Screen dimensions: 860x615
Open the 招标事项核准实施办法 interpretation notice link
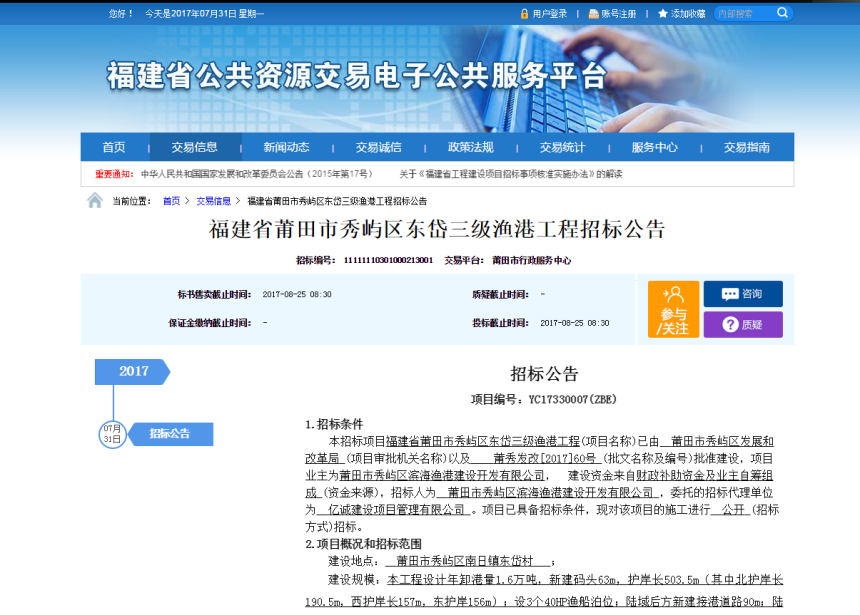pos(510,174)
